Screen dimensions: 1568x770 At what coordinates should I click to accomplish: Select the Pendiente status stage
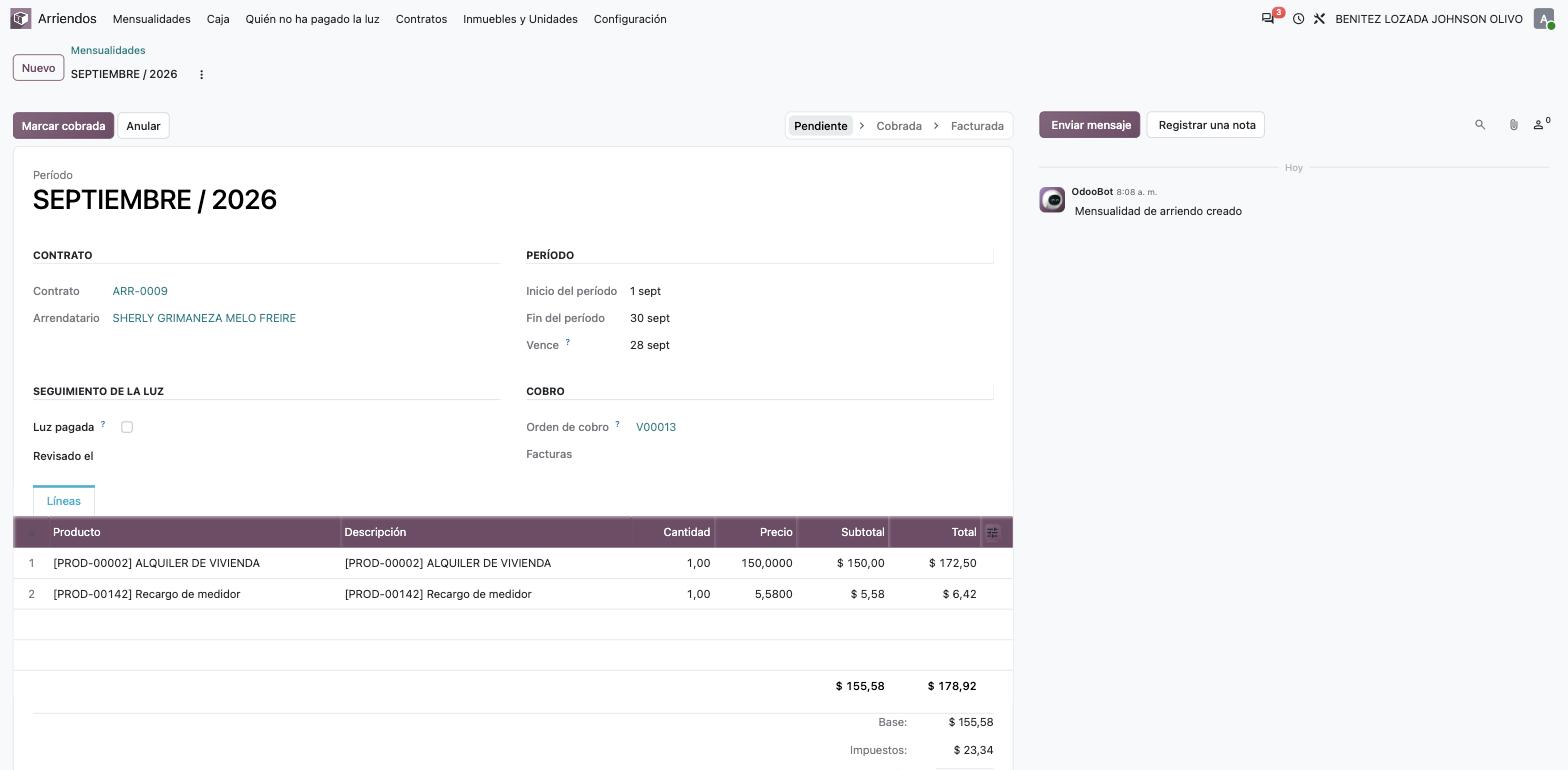(821, 126)
